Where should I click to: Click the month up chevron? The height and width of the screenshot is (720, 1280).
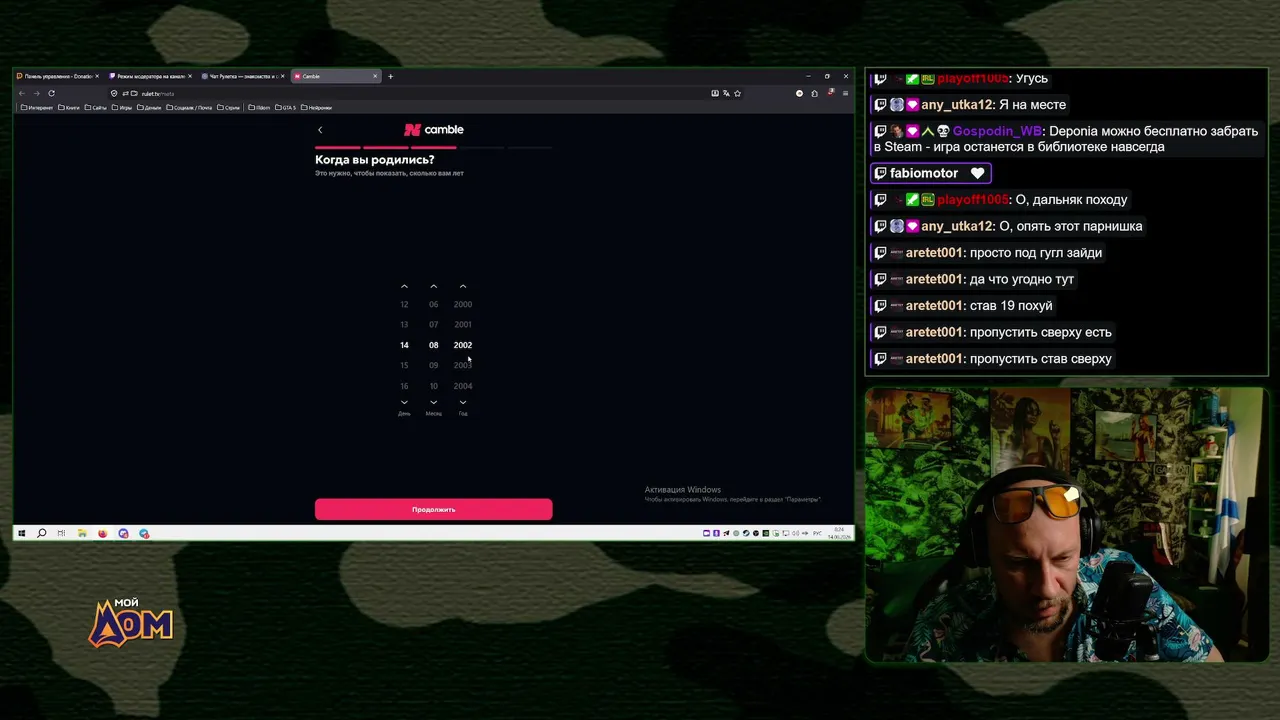click(x=433, y=287)
